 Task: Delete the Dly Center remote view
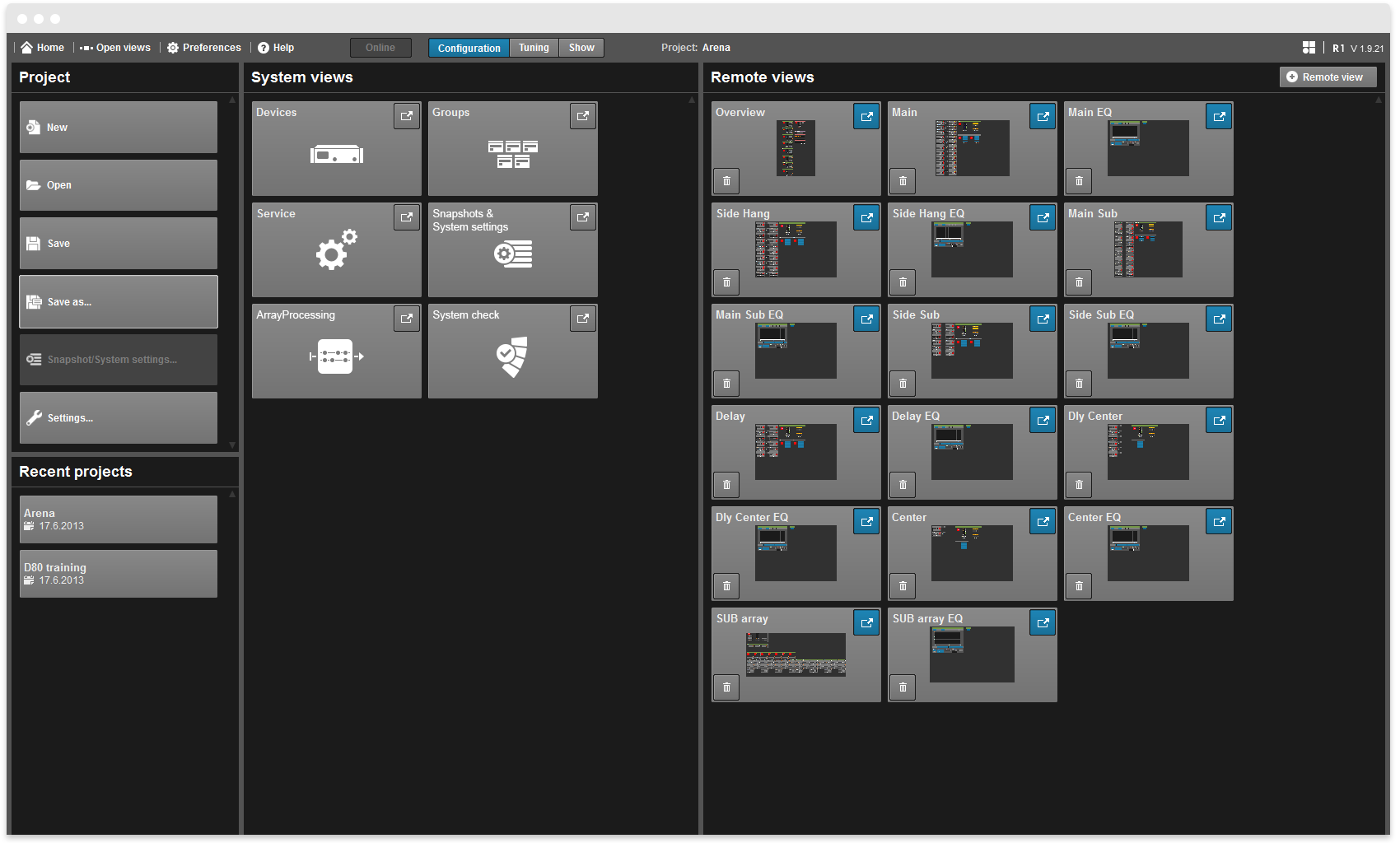(1079, 485)
